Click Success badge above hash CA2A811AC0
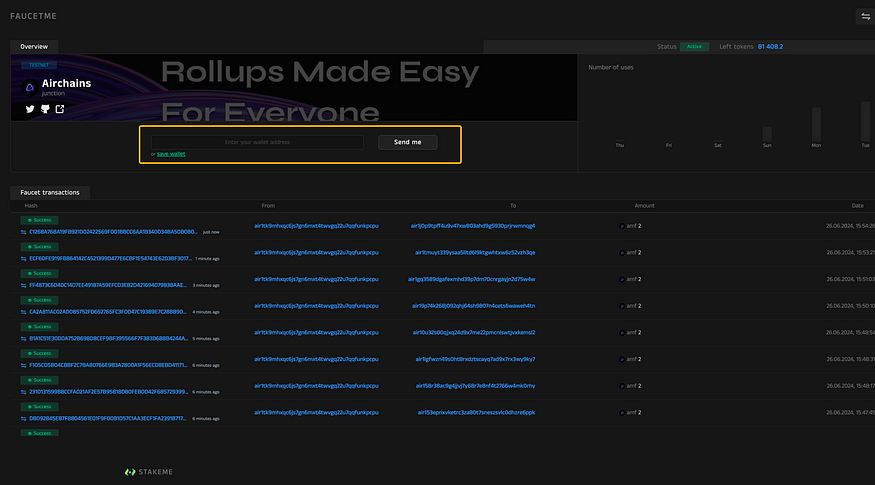 (x=40, y=300)
